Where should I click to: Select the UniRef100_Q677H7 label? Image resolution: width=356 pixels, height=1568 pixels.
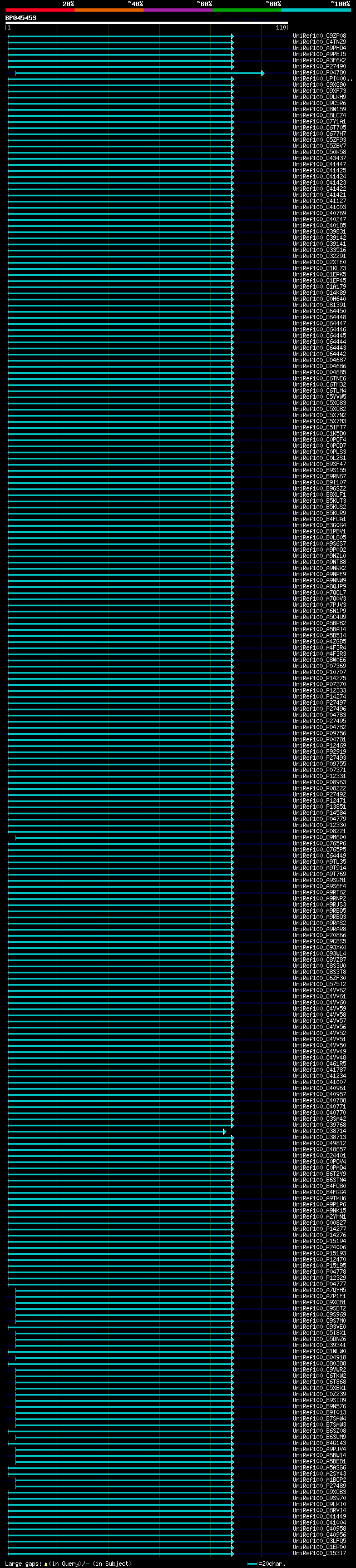[x=319, y=133]
